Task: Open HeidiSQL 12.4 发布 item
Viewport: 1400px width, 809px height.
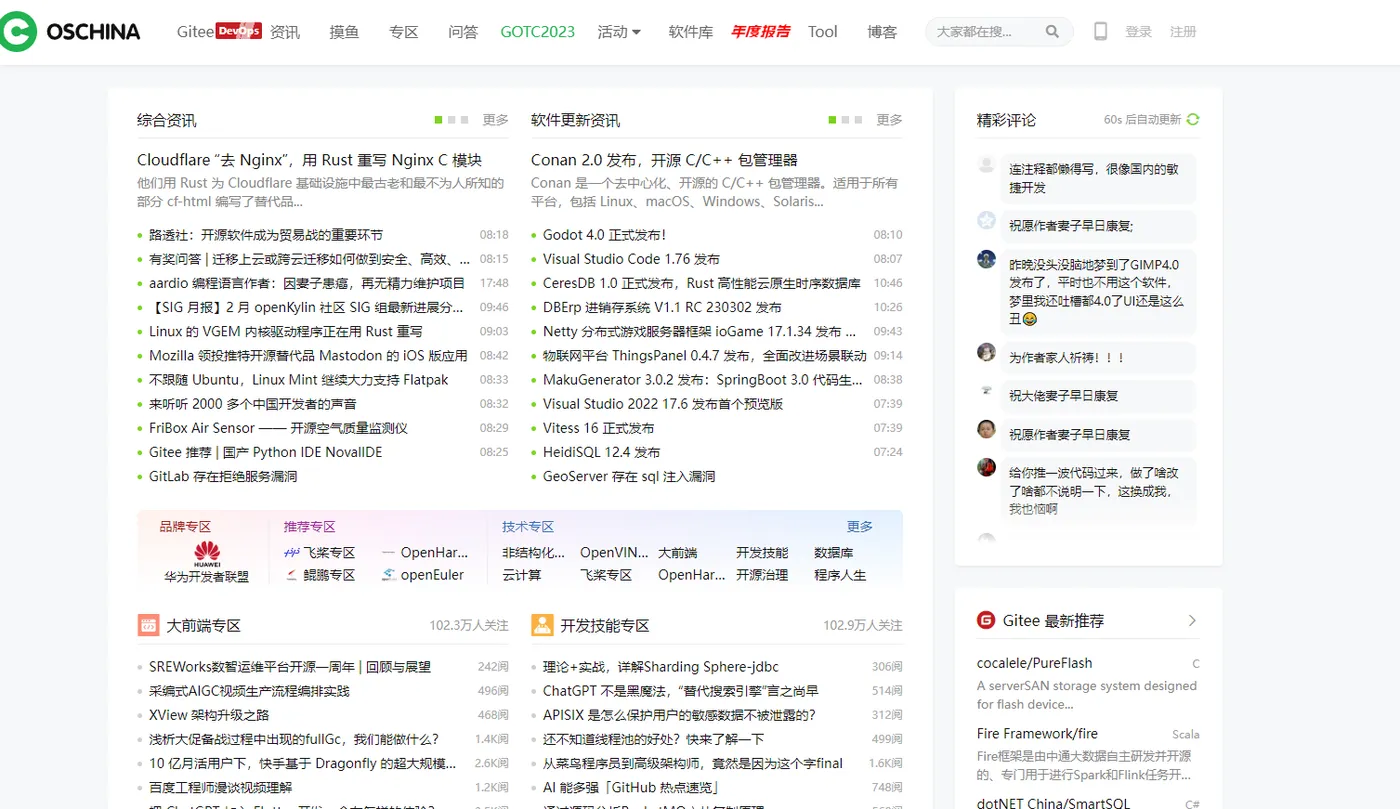Action: (x=601, y=452)
